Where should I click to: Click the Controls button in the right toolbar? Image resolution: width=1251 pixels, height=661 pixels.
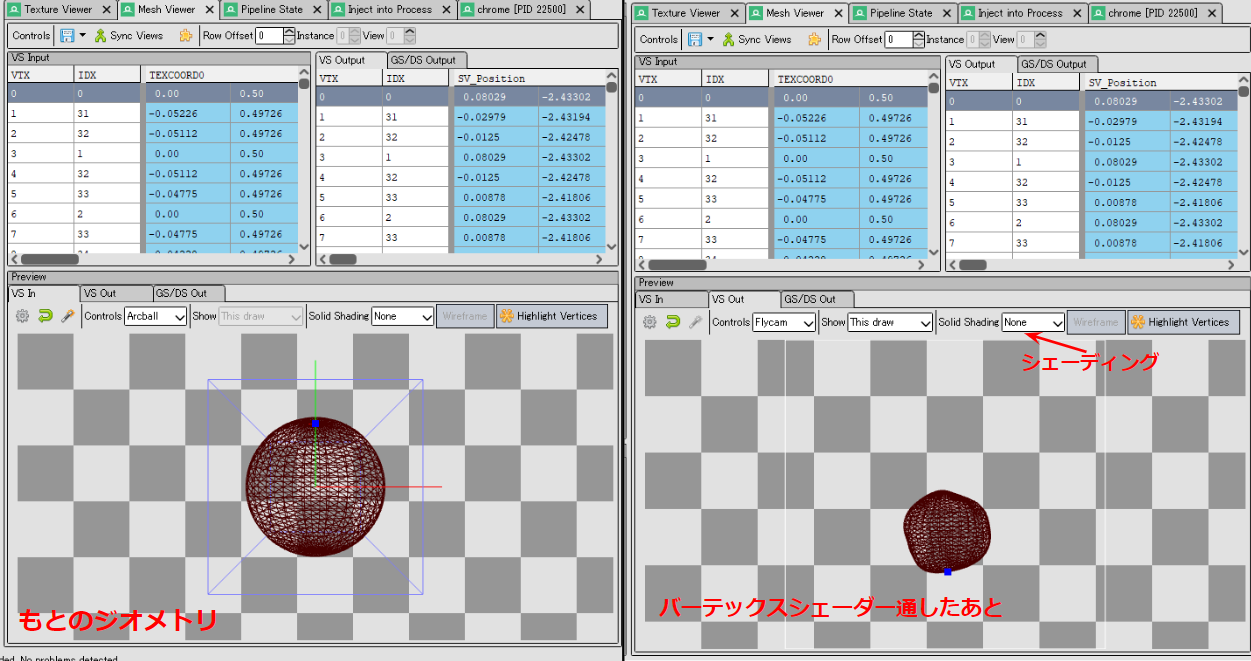point(658,39)
